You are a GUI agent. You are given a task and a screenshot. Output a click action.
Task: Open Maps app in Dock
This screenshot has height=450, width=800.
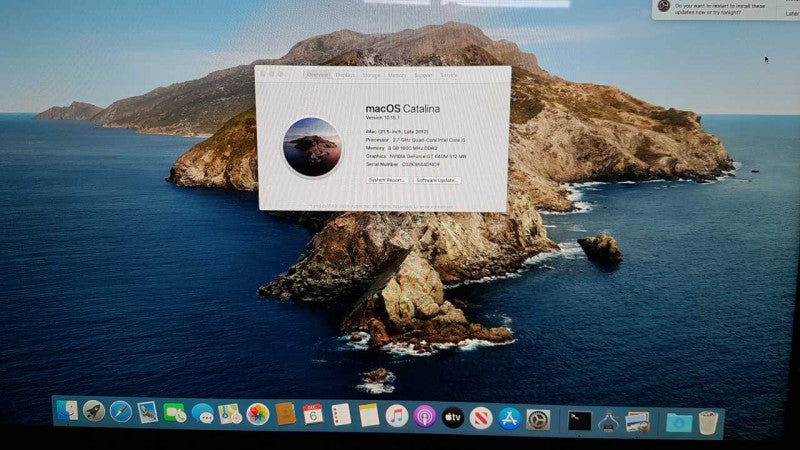pos(230,414)
